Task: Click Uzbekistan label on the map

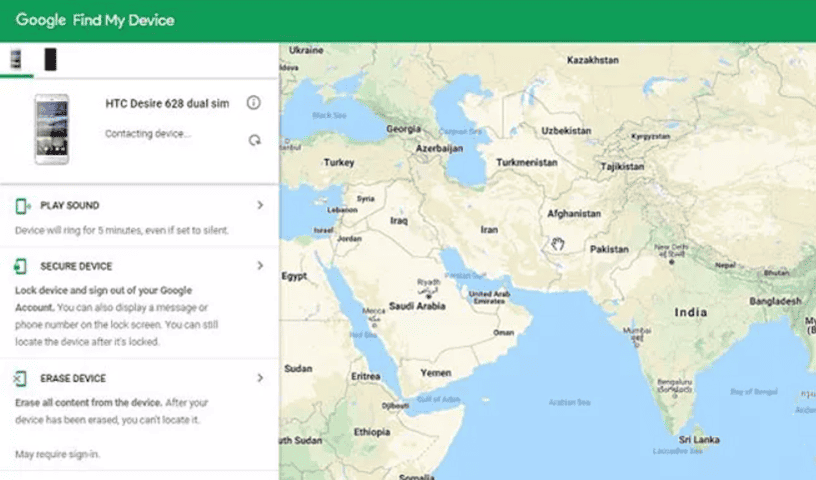Action: [x=566, y=131]
